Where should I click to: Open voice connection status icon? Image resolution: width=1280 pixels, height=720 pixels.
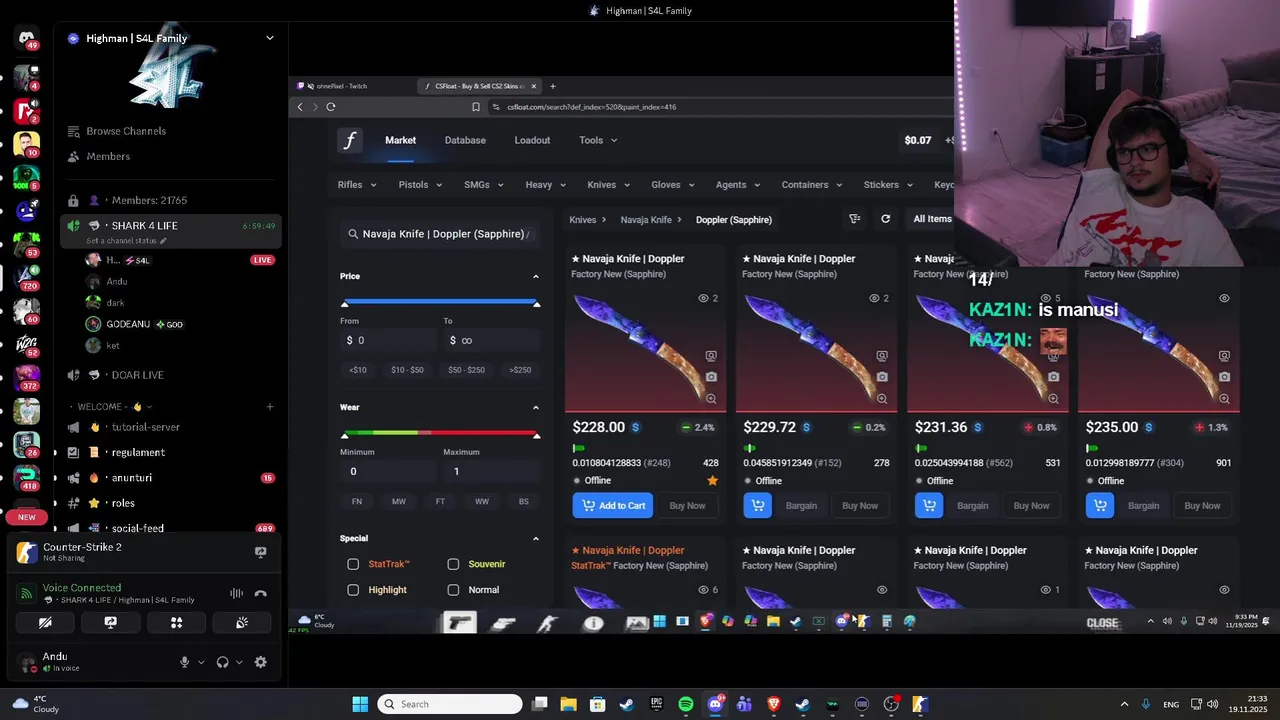tap(27, 593)
